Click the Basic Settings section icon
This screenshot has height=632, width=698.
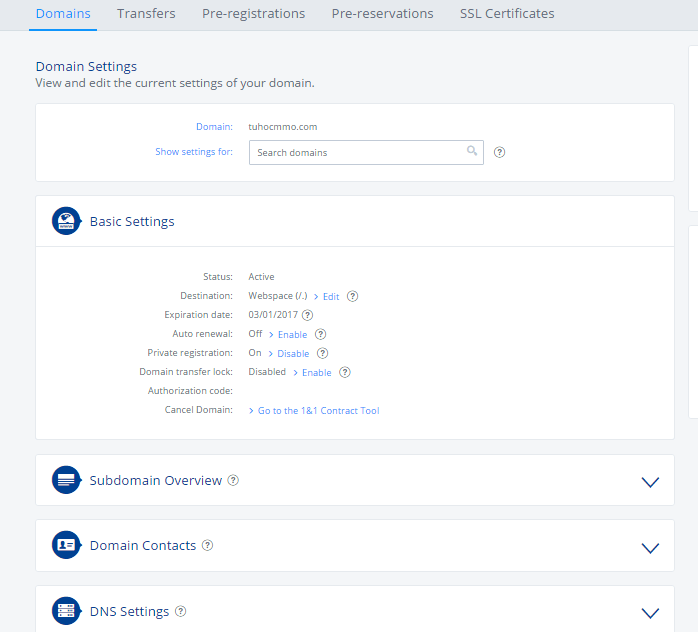tap(66, 221)
